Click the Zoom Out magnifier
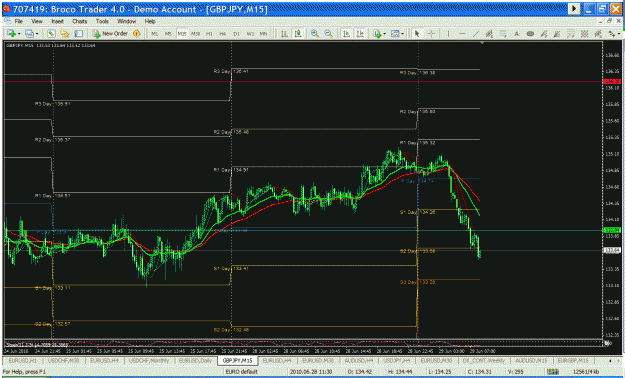Screen dimensions: 625x378 click(x=328, y=34)
